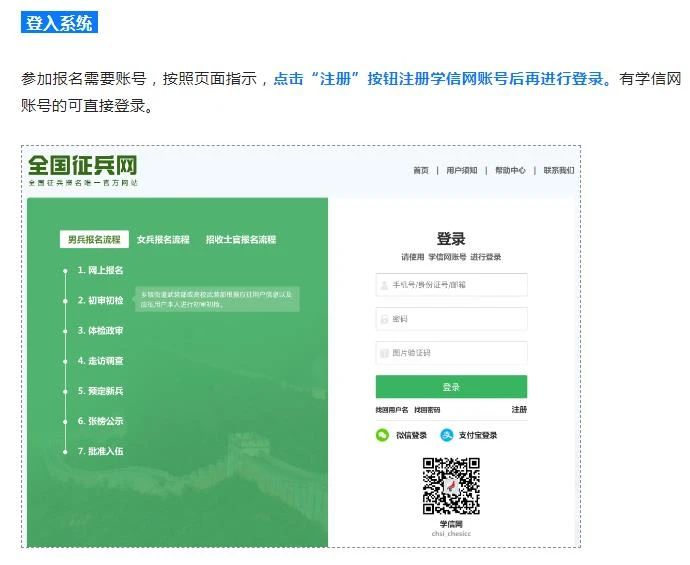690x565 pixels.
Task: Click the WeChat login icon
Action: [x=382, y=435]
